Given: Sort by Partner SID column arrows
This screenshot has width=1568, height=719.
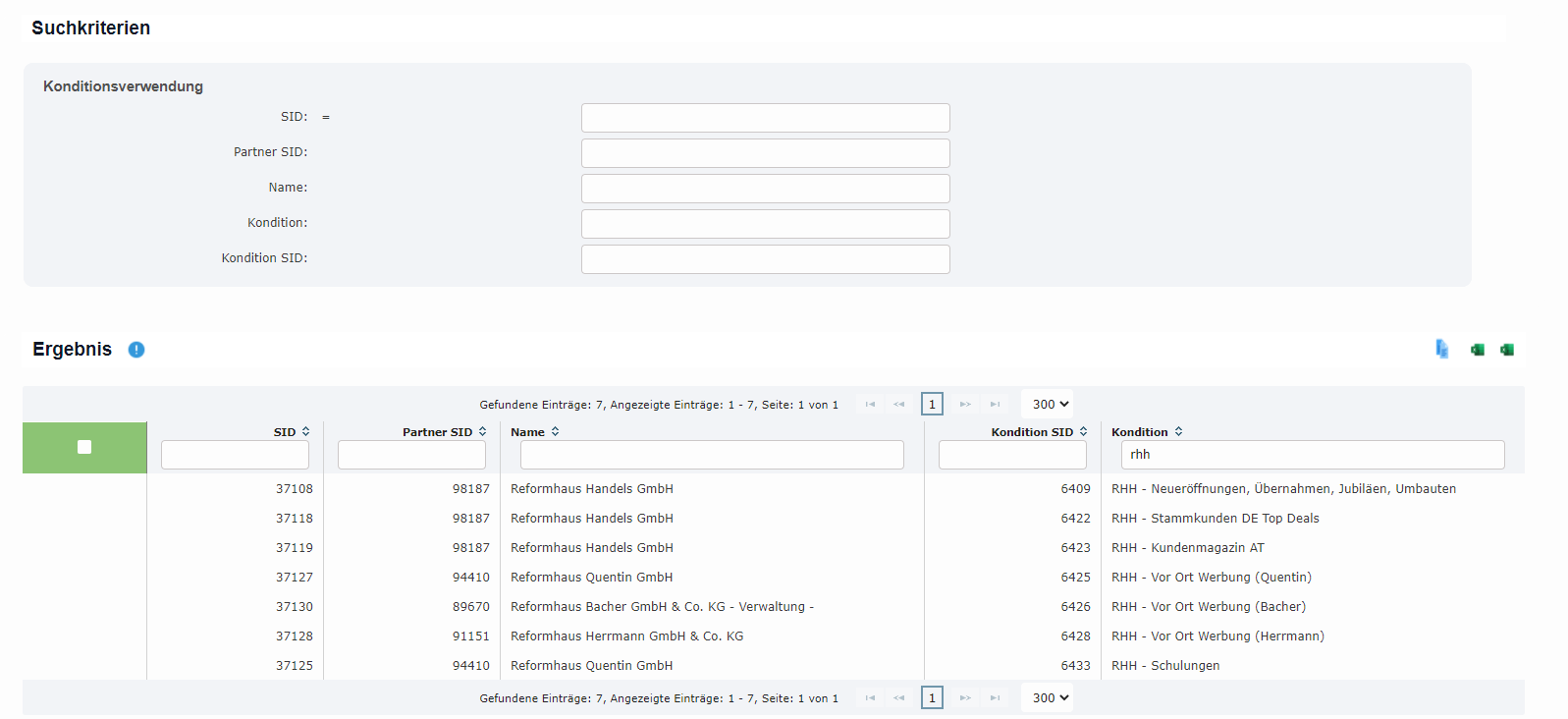Looking at the screenshot, I should pos(483,432).
